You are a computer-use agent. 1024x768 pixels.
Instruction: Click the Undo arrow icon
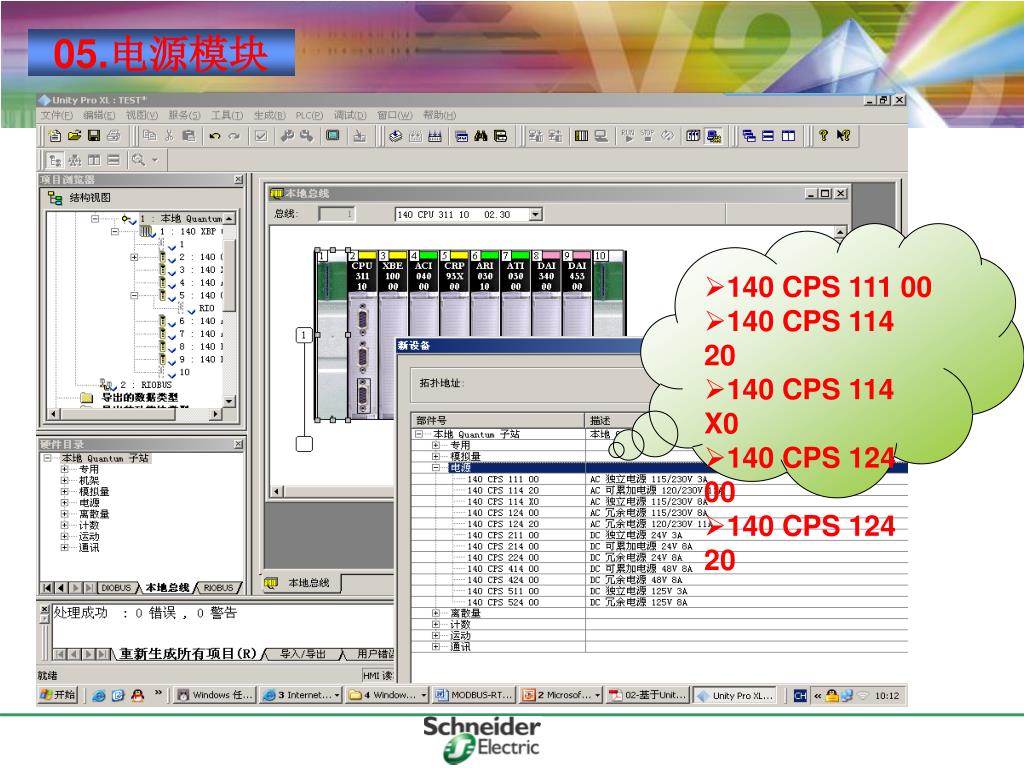coord(214,136)
